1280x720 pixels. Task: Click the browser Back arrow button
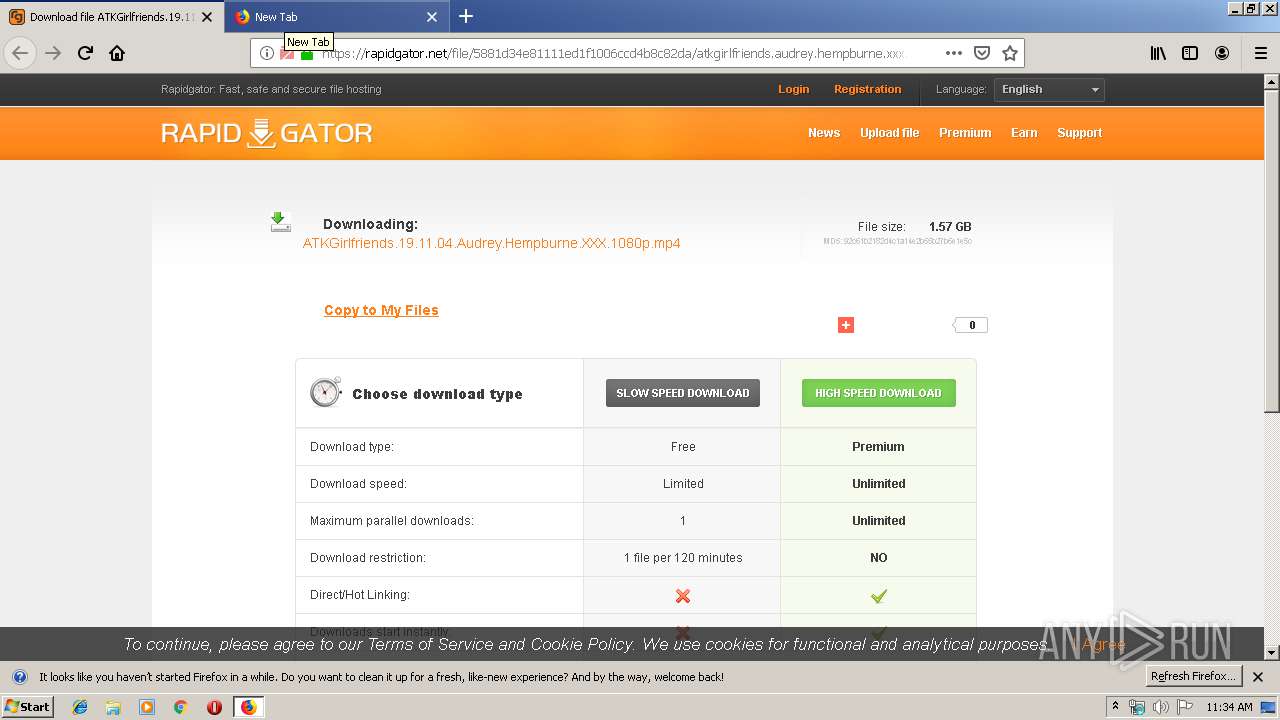[x=20, y=53]
